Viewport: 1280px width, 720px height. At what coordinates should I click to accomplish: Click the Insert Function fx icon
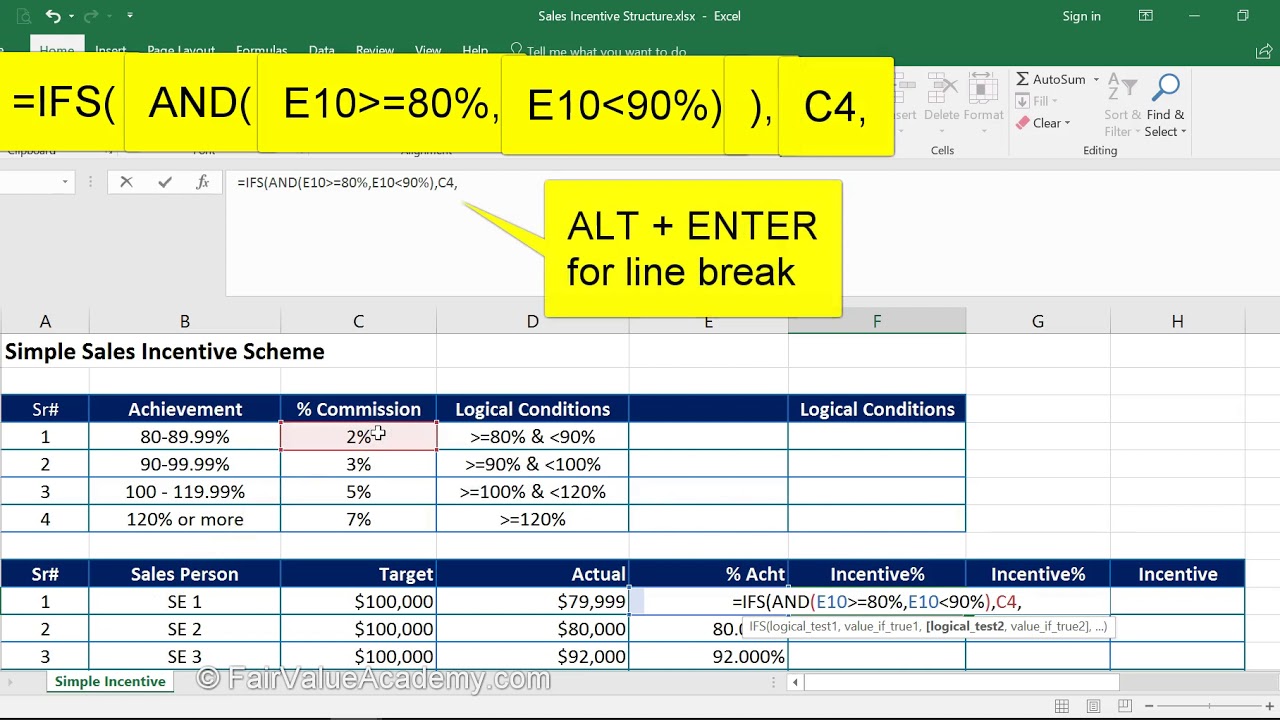point(203,182)
